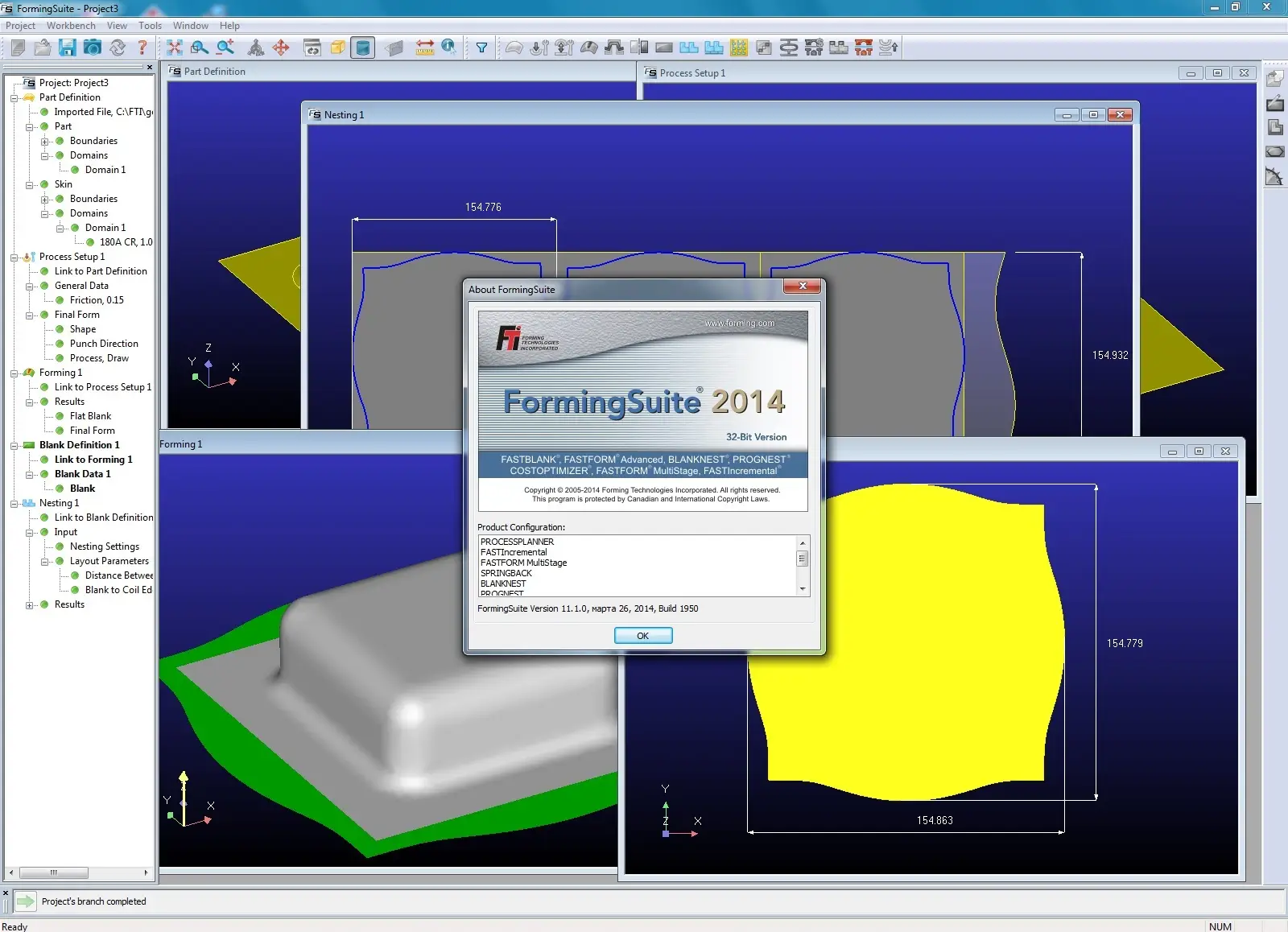Click the Process Setup wrench-arrow icon
This screenshot has height=932, width=1288.
point(539,47)
